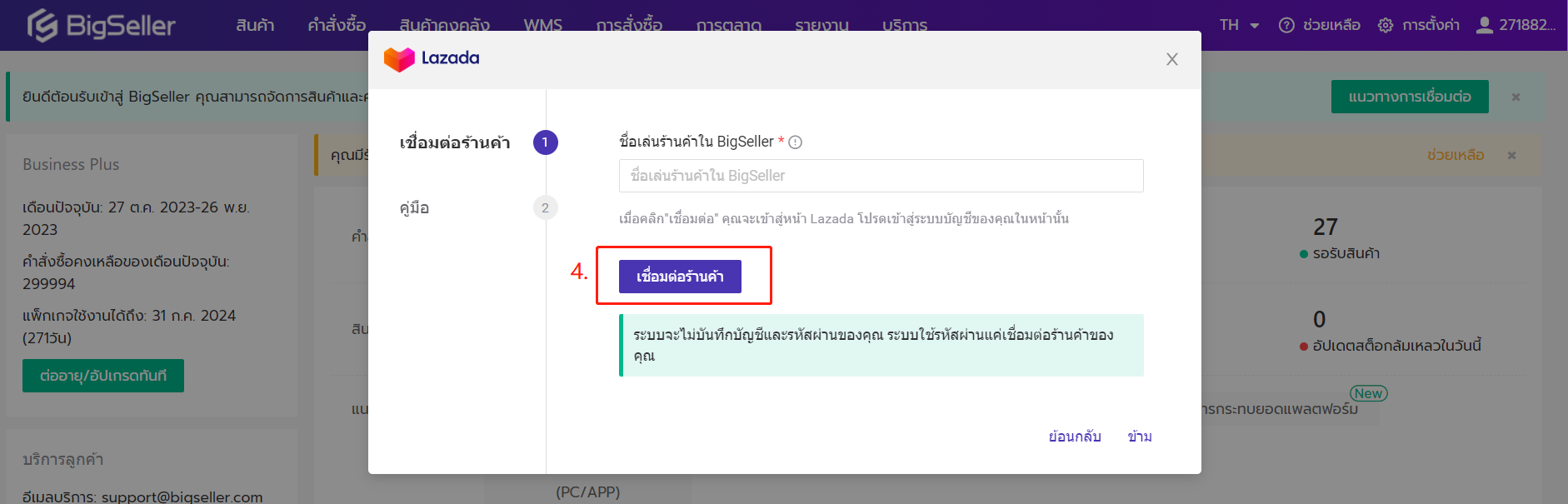Open the การตลาด menu

(x=729, y=25)
